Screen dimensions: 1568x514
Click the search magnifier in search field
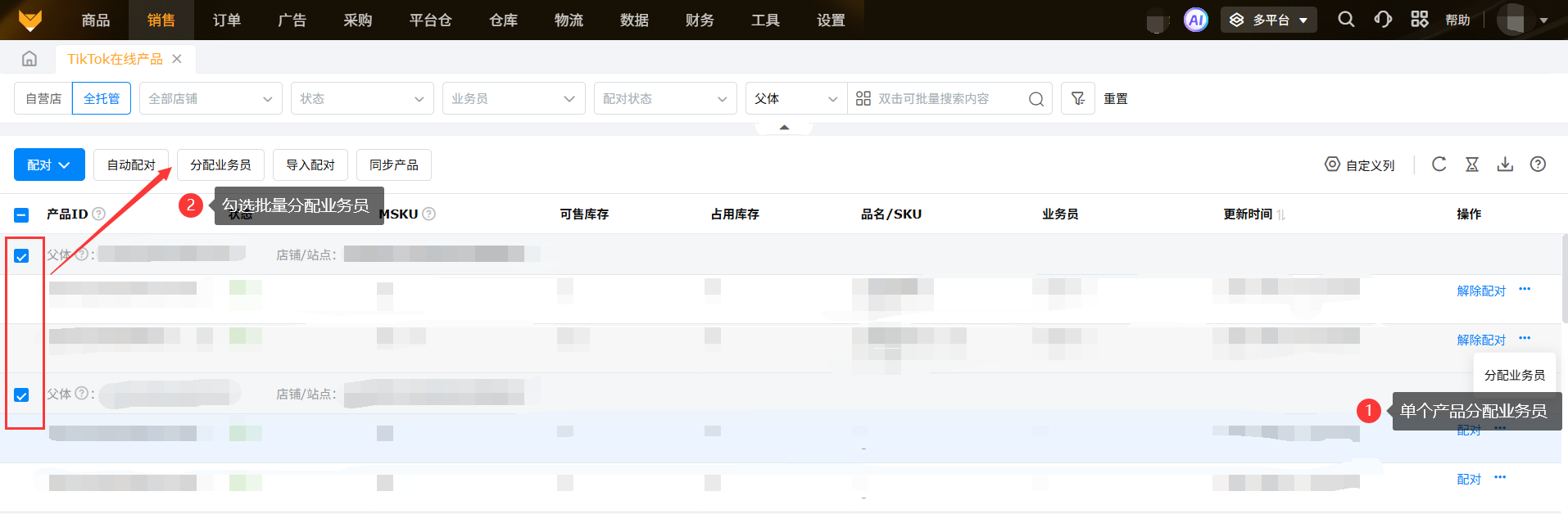point(1036,99)
